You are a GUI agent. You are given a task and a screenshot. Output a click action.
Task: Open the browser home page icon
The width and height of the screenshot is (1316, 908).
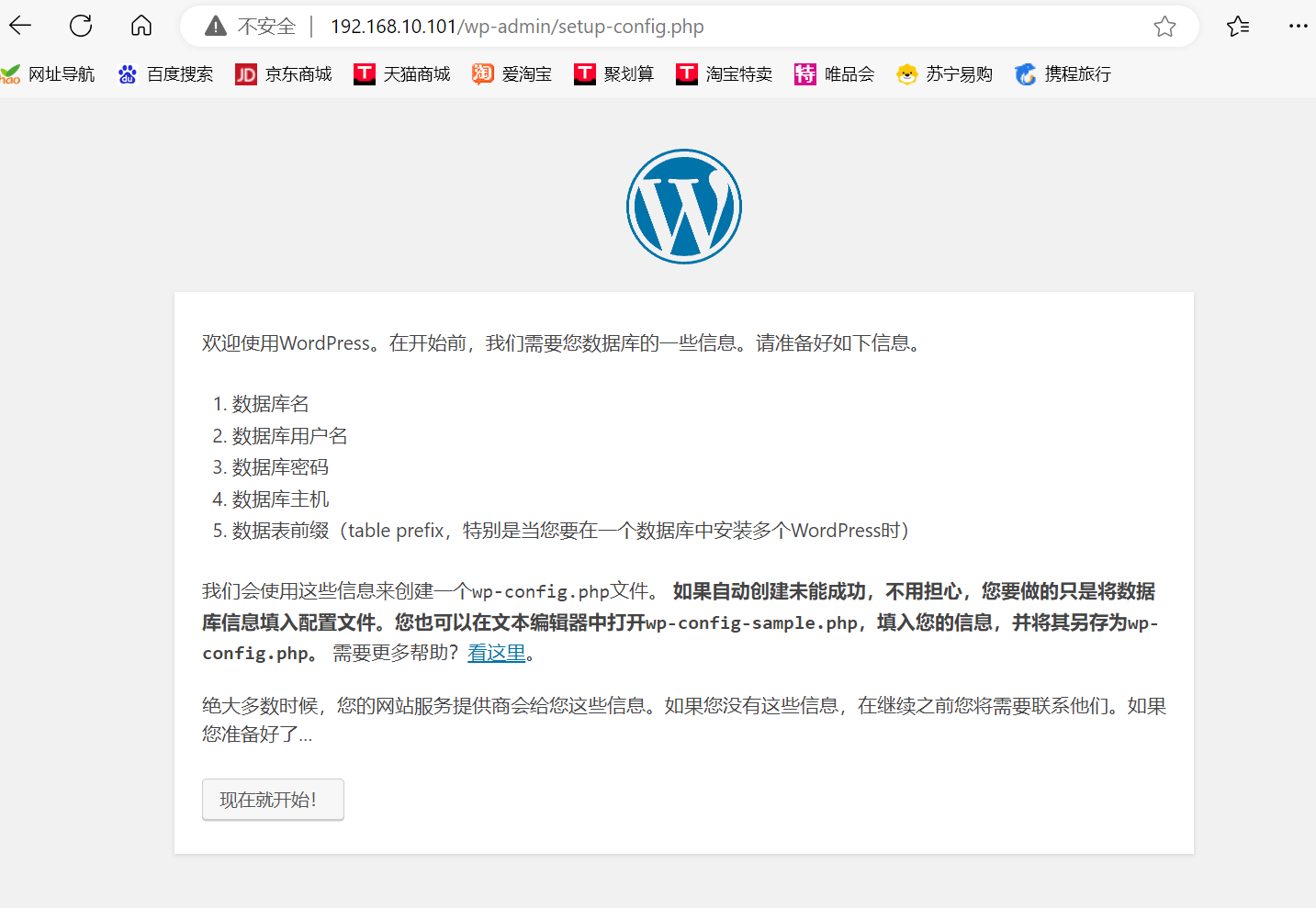click(141, 26)
